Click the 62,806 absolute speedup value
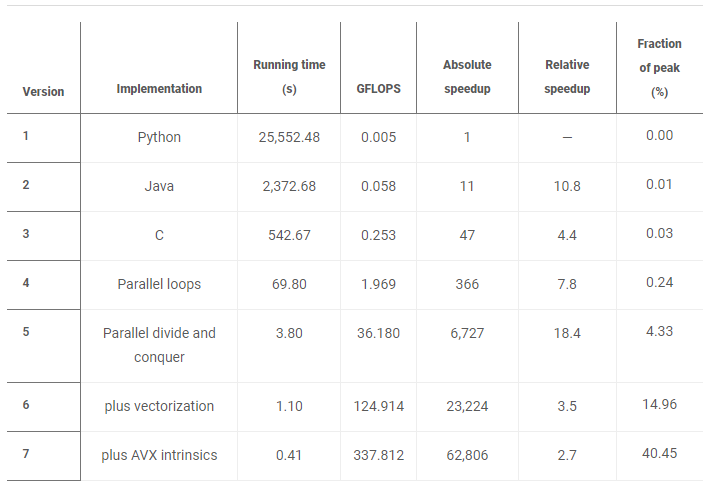 [466, 455]
